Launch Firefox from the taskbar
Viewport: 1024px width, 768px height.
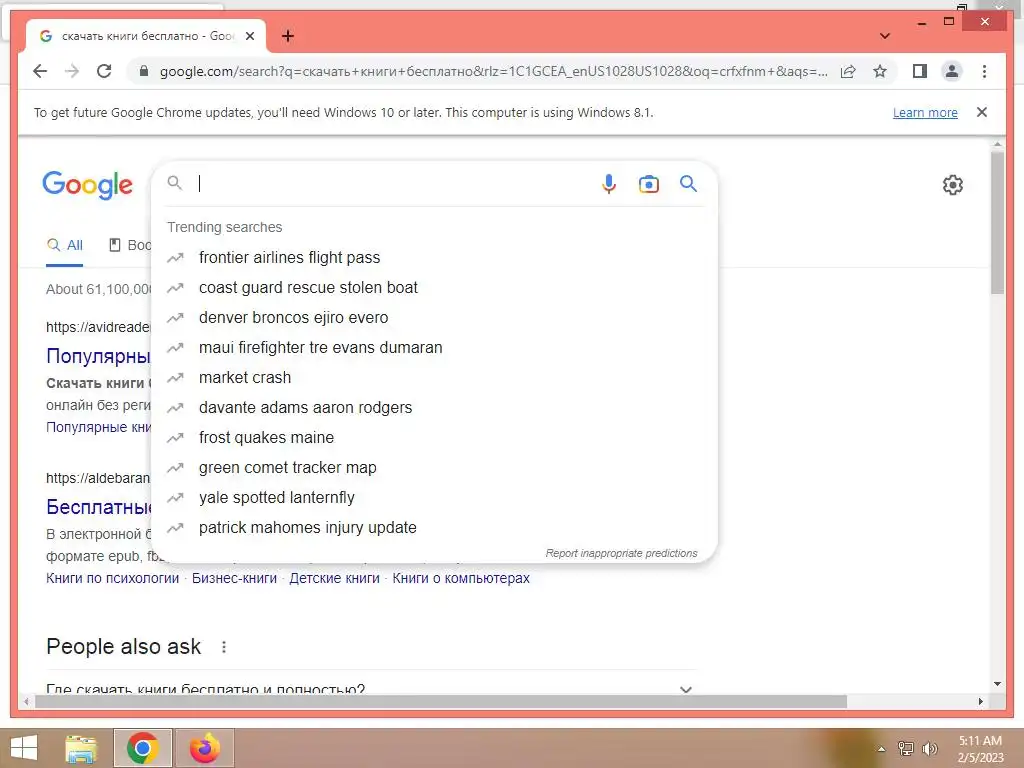205,748
